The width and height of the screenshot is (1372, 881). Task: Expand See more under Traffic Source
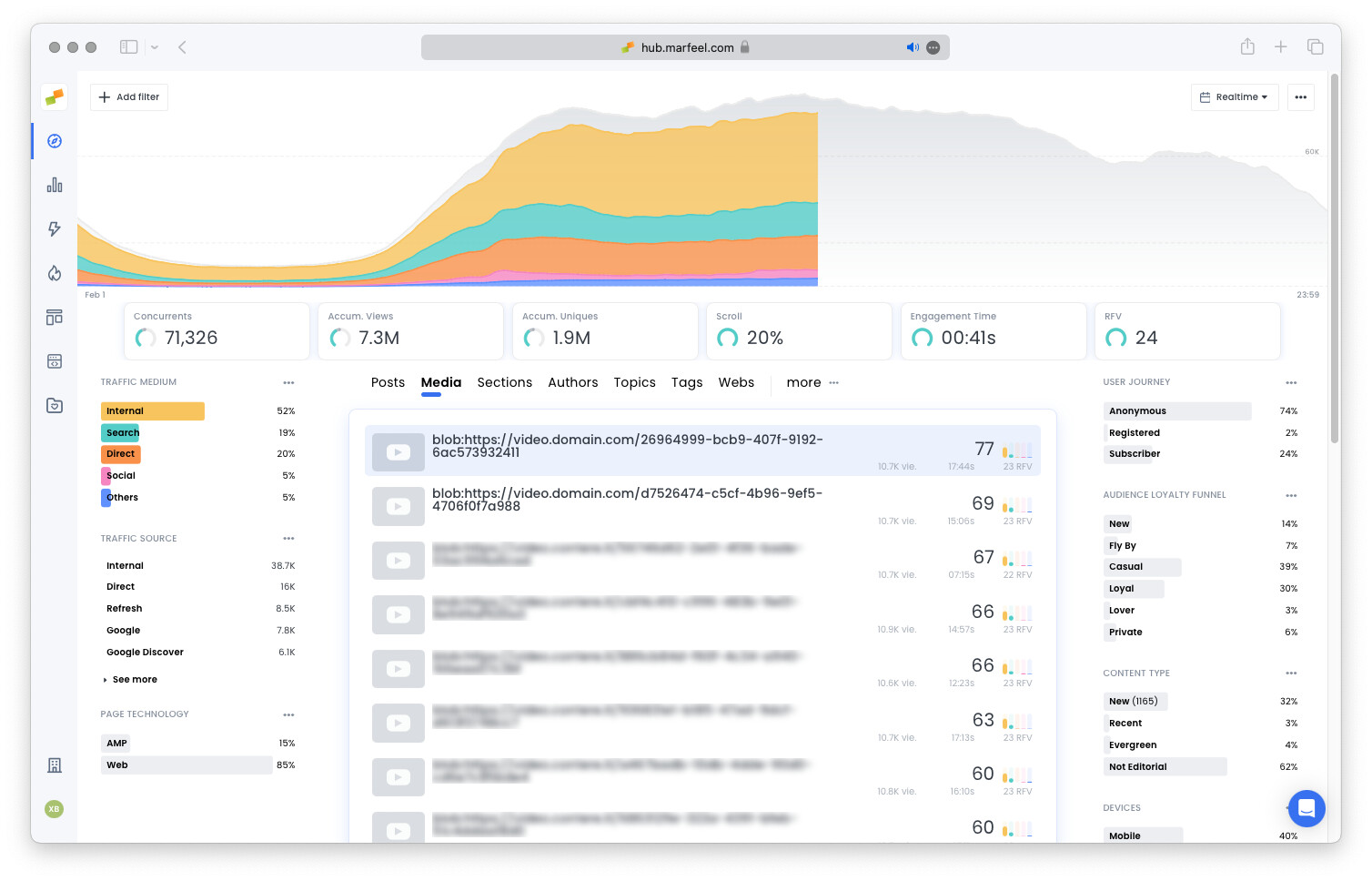(133, 679)
